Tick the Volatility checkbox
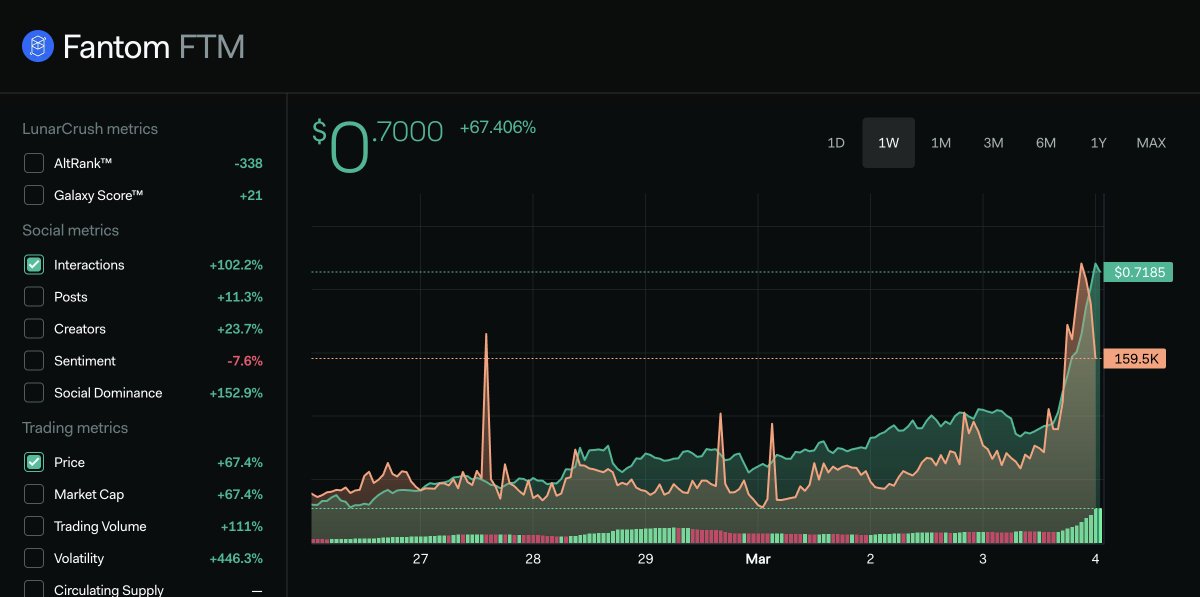1200x597 pixels. (34, 558)
